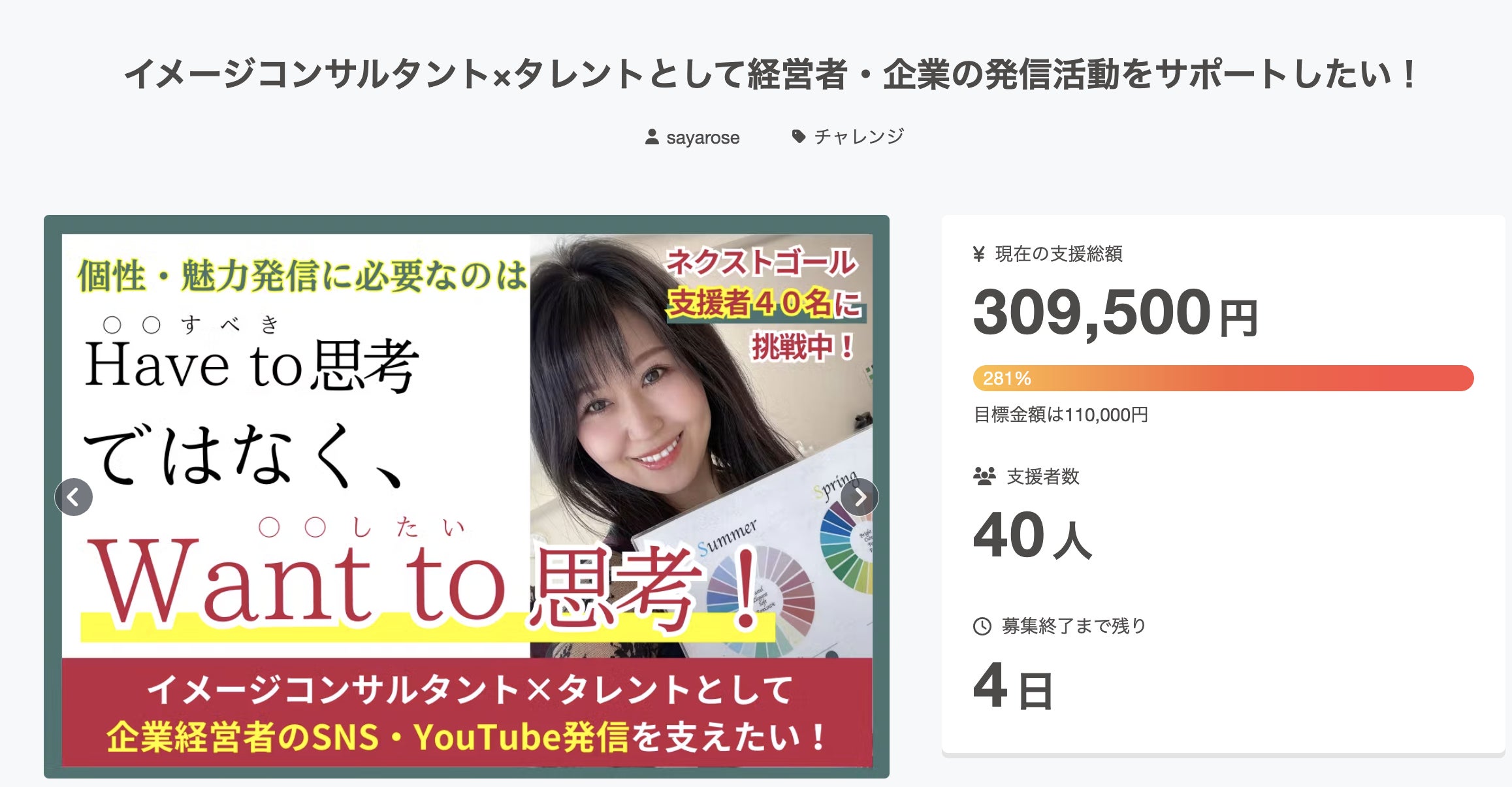
Task: Click the 募集終了まで残り label text
Action: pos(1074,626)
